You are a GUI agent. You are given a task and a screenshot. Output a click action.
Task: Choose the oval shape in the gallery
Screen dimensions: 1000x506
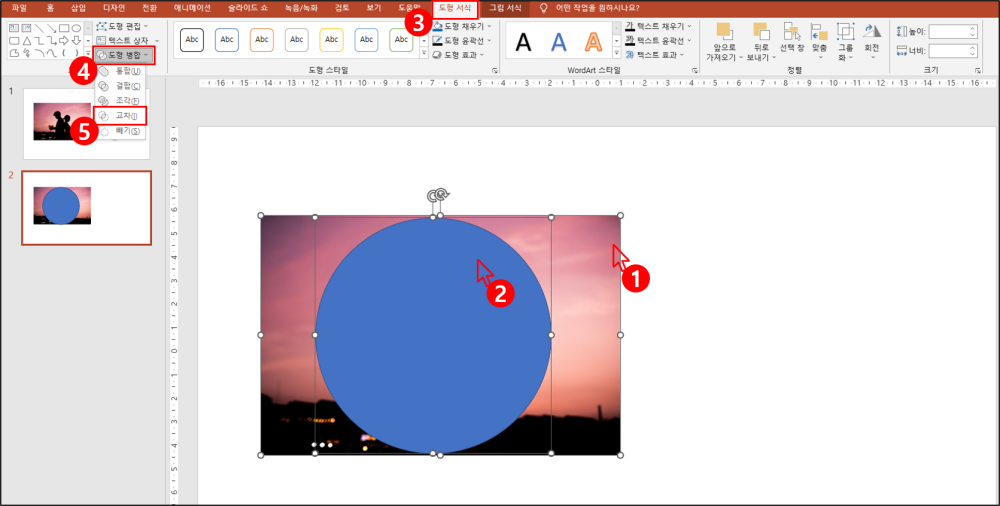[x=77, y=28]
